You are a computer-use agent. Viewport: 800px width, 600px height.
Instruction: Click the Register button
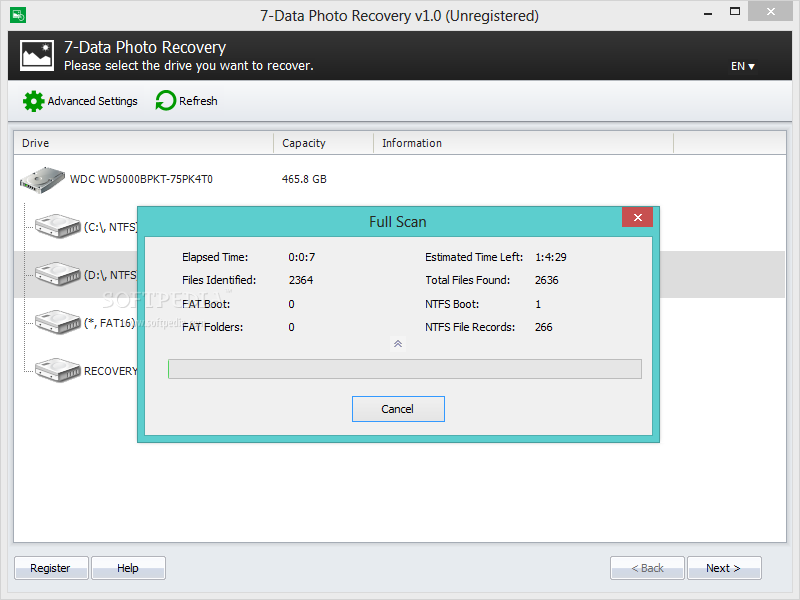[51, 568]
